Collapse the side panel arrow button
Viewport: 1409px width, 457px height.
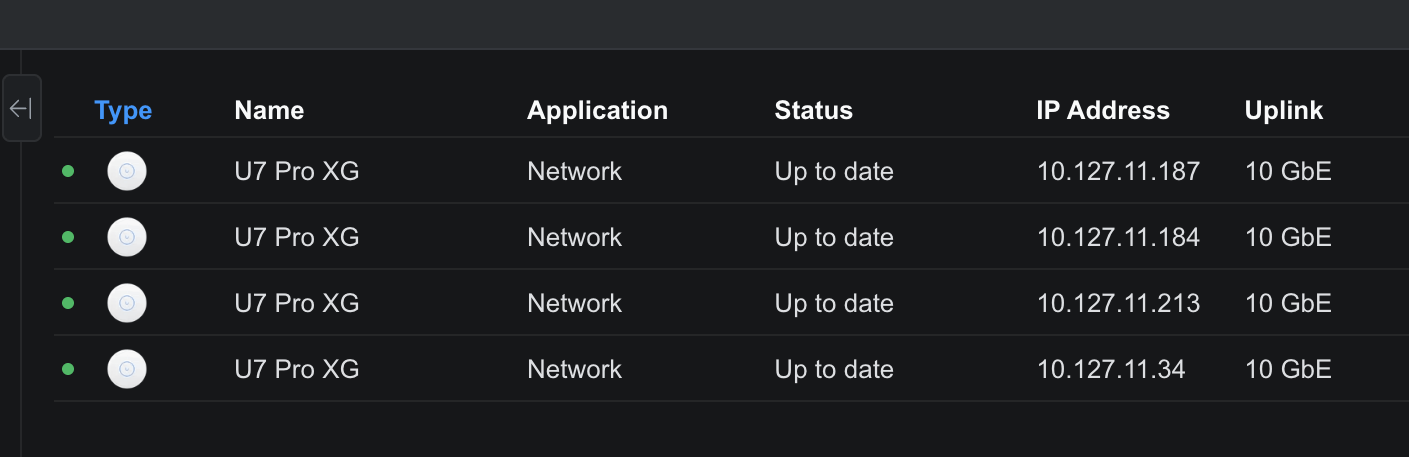coord(22,108)
